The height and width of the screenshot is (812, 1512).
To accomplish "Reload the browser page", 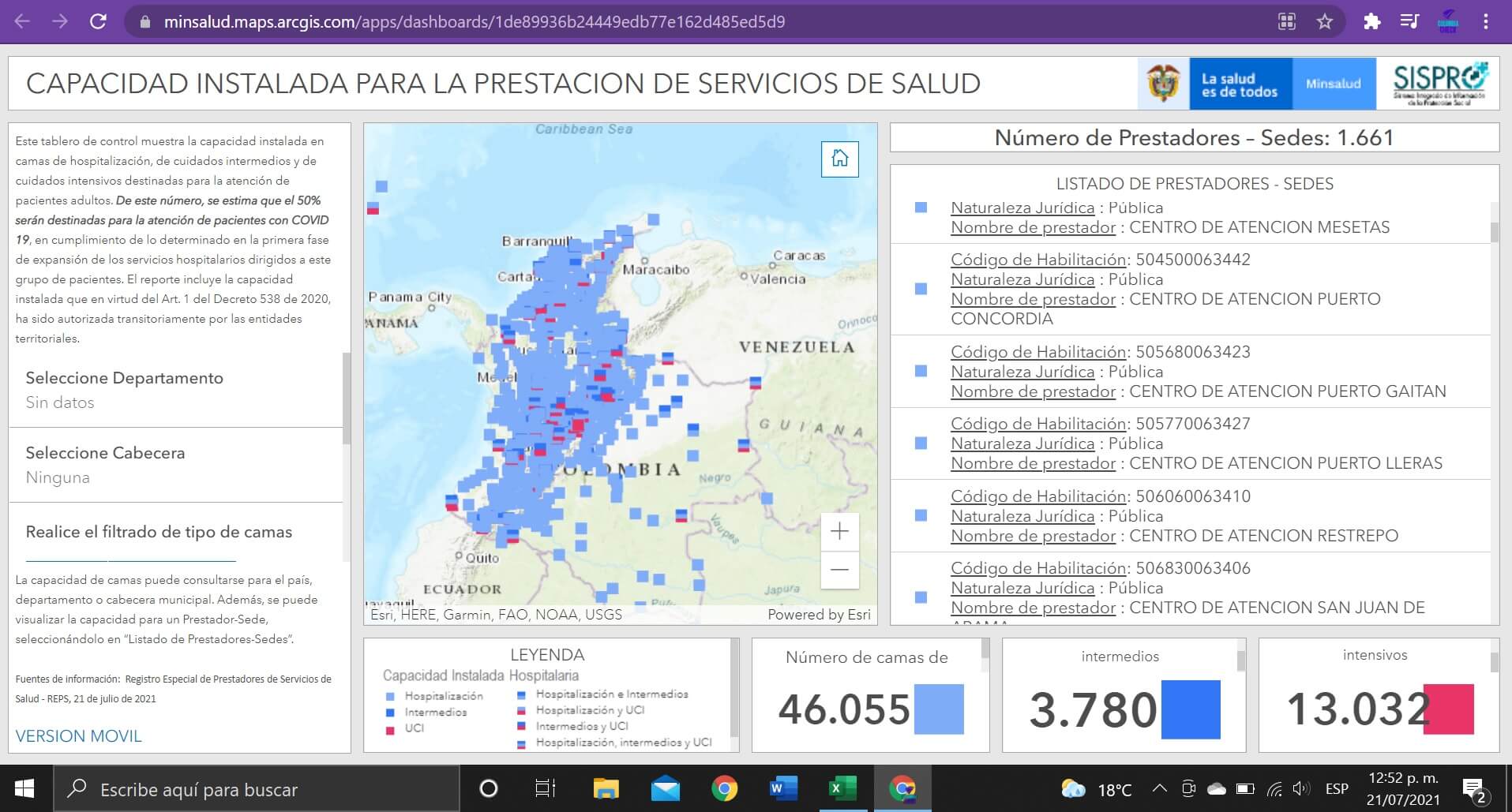I will (x=98, y=21).
